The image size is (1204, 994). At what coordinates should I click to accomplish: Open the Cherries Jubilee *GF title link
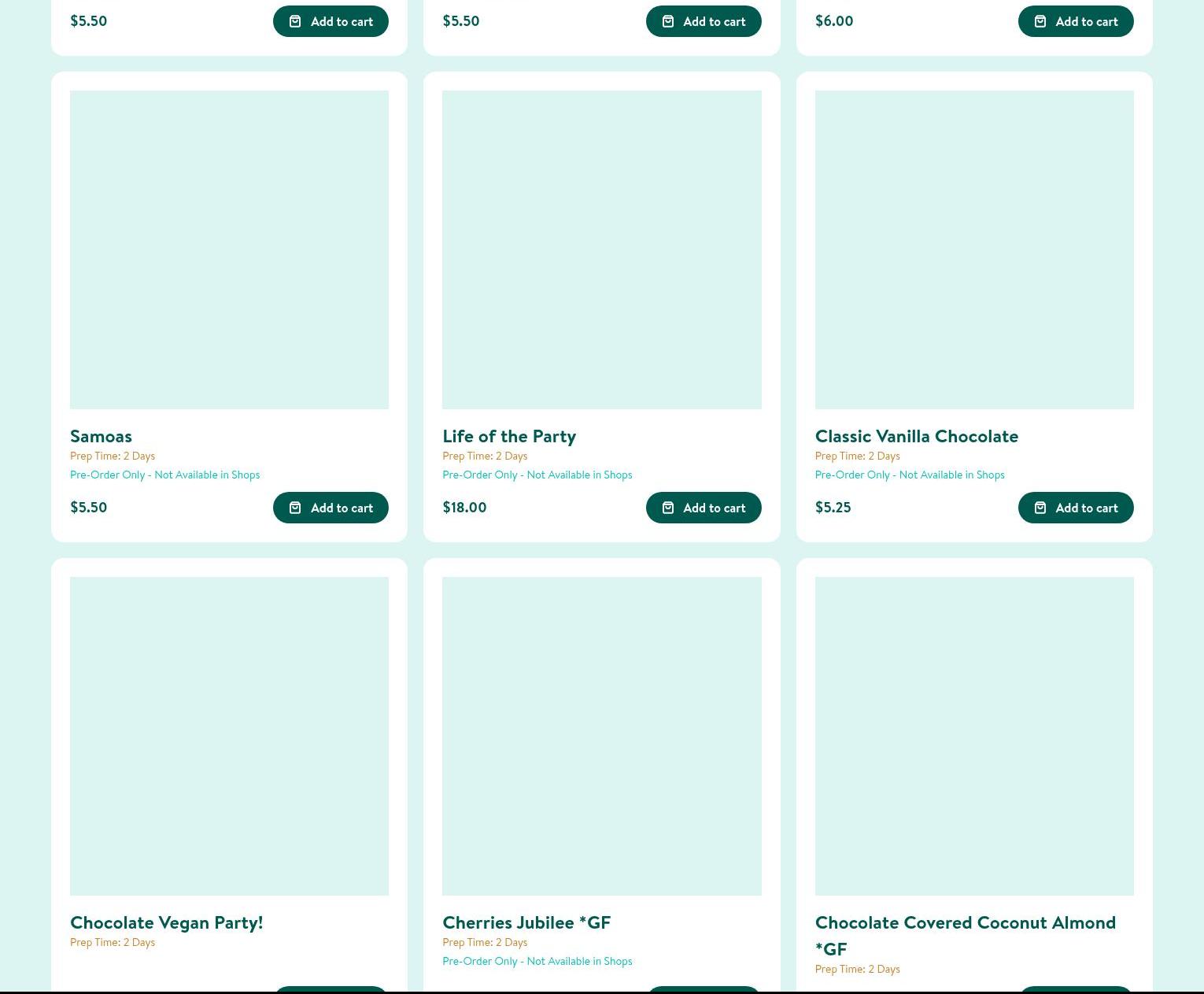coord(526,922)
